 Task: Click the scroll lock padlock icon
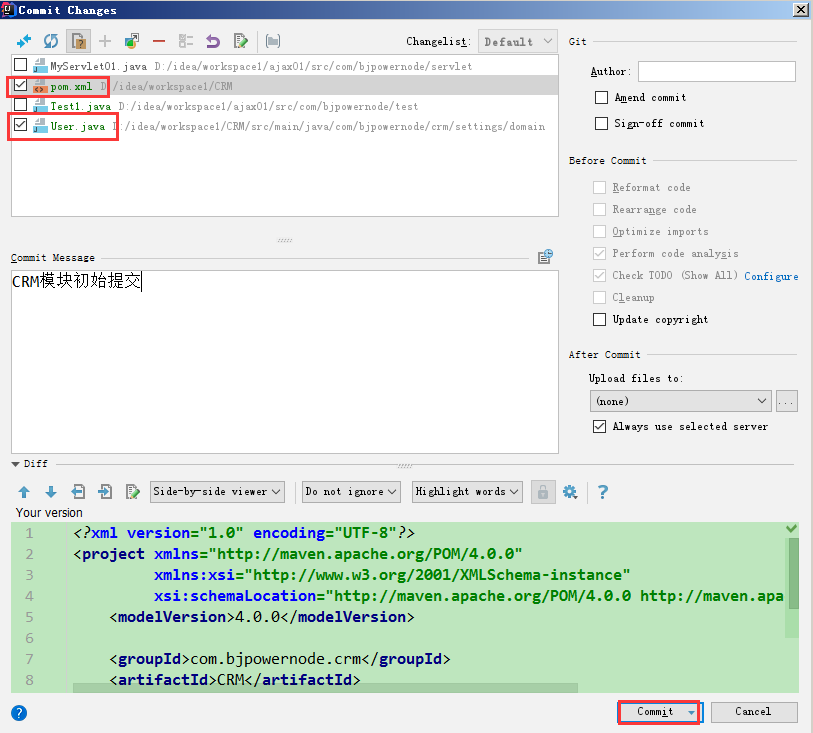[543, 492]
